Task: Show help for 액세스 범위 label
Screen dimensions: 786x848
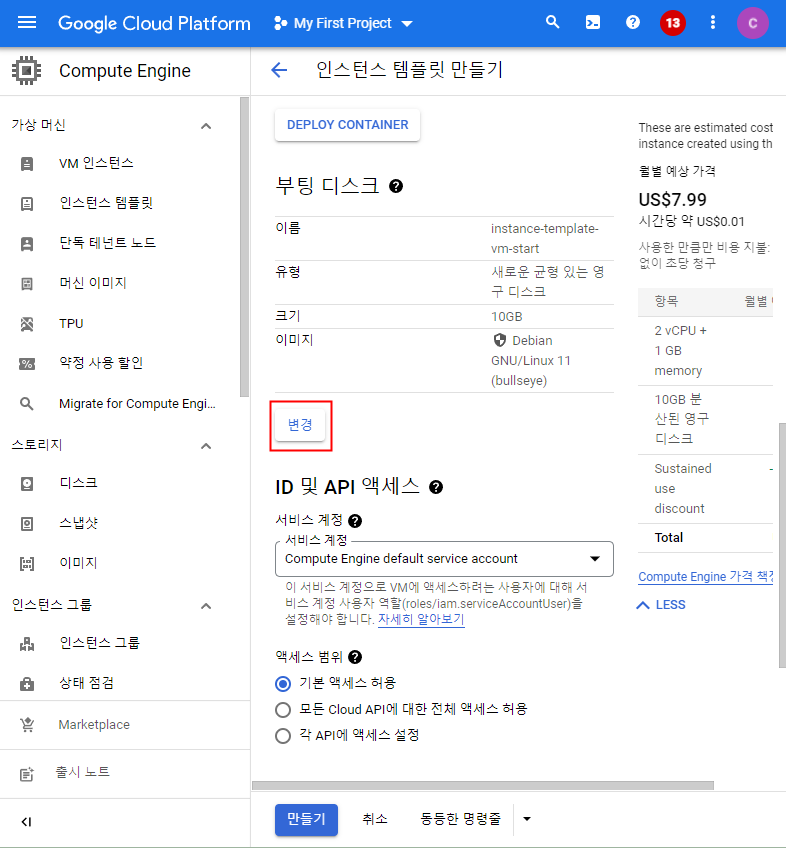Action: pos(355,657)
